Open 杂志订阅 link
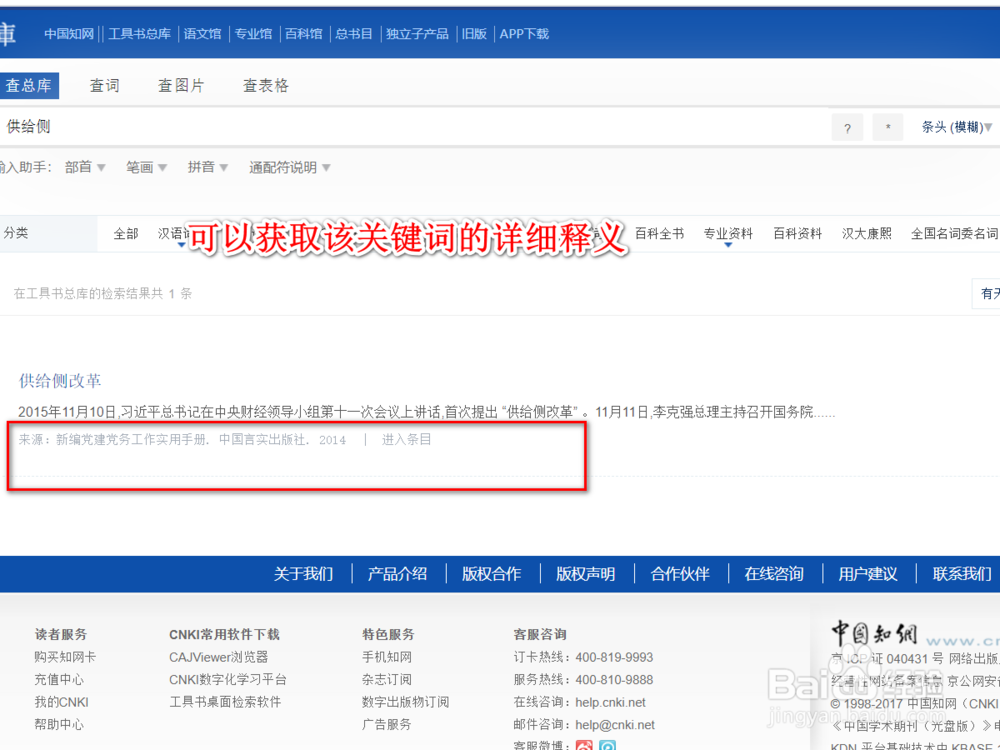Screen dimensions: 1000x750 387,680
